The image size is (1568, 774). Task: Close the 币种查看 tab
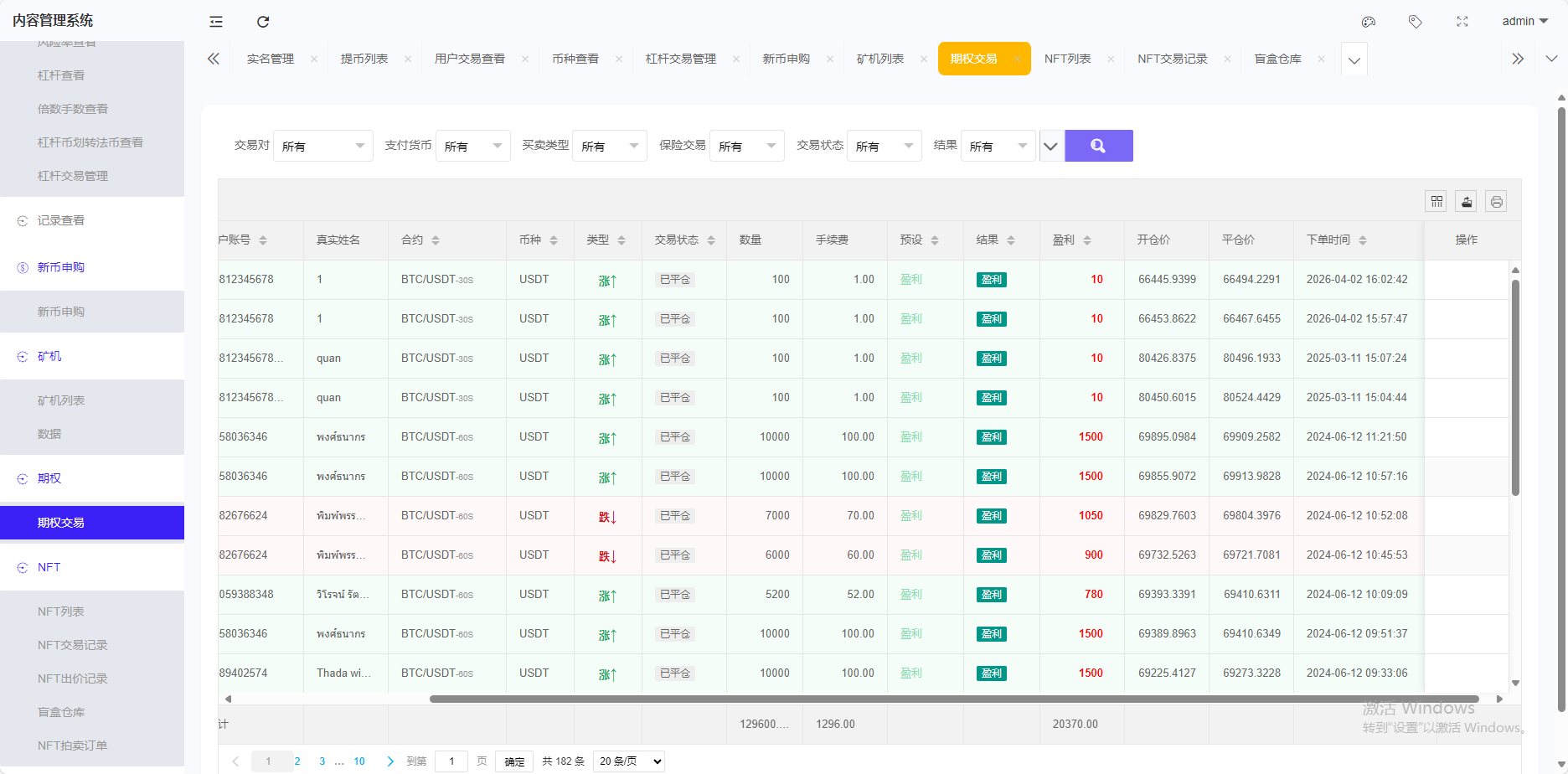(x=619, y=59)
